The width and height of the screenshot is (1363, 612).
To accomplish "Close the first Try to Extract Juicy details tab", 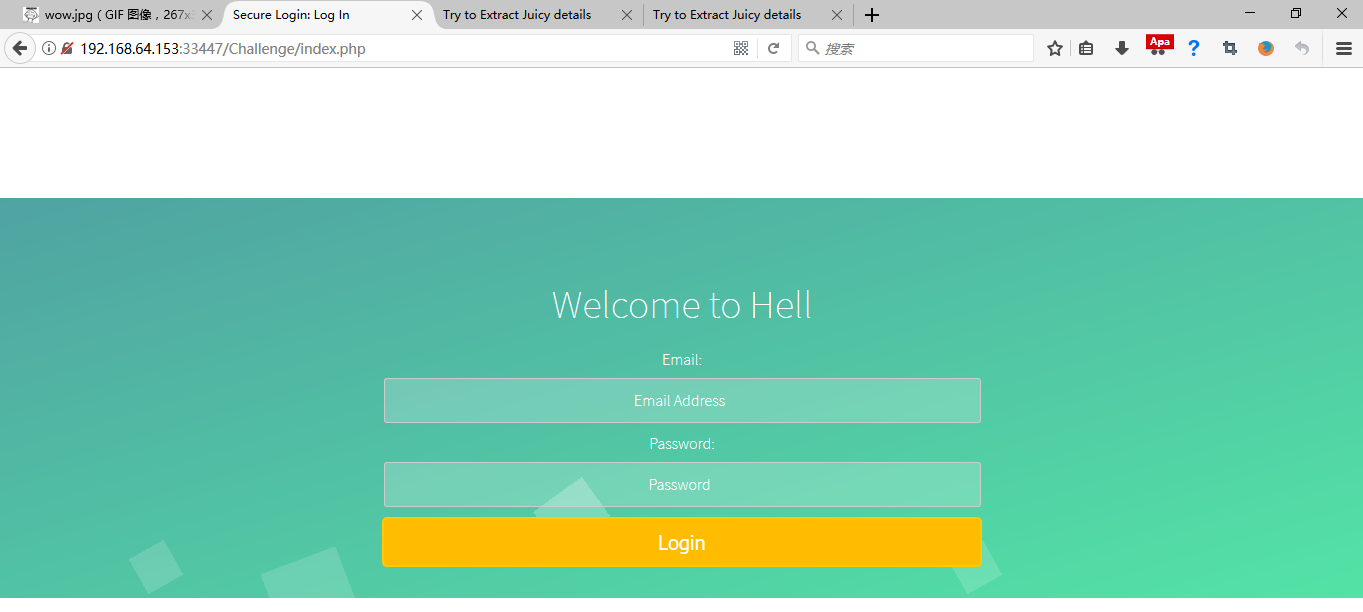I will [x=627, y=15].
